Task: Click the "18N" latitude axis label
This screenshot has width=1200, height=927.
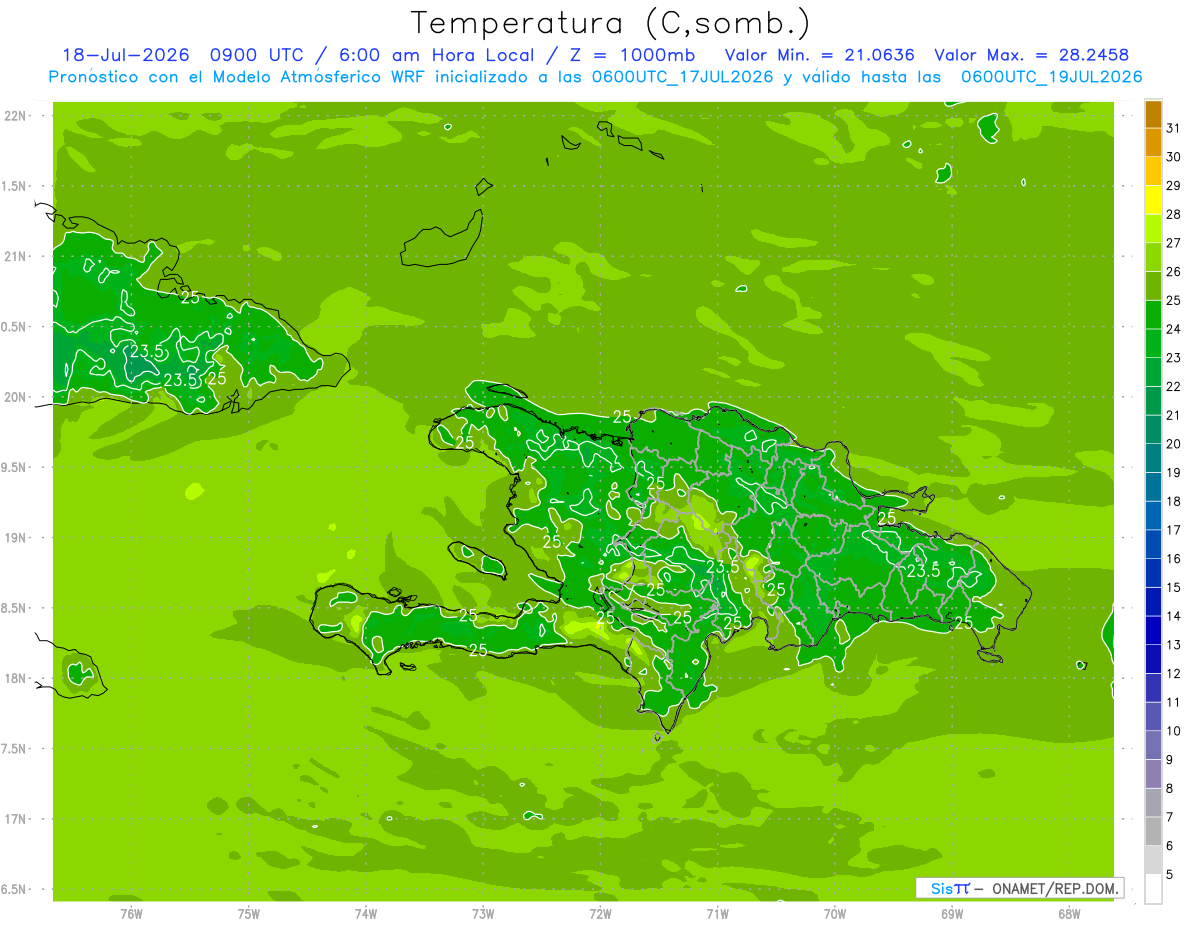Action: click(15, 679)
